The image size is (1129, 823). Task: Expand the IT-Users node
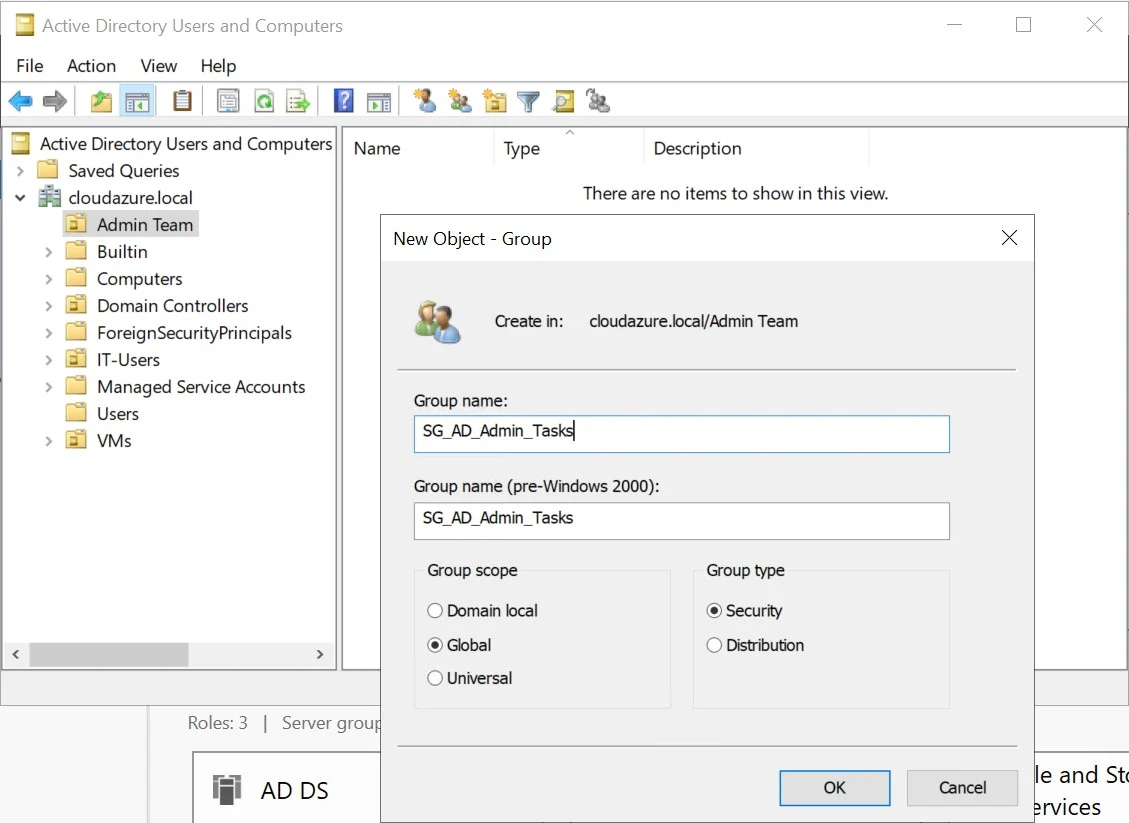48,360
